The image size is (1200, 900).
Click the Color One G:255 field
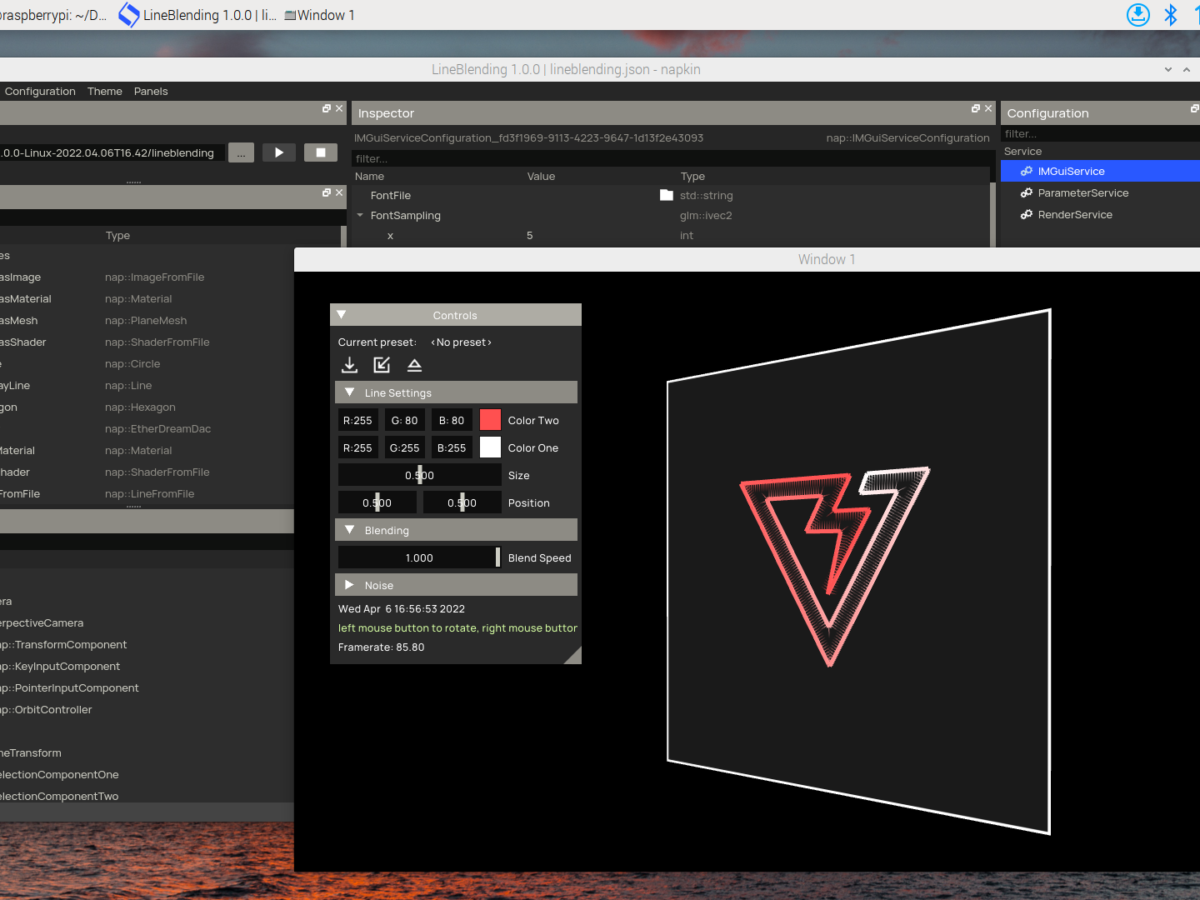click(405, 447)
